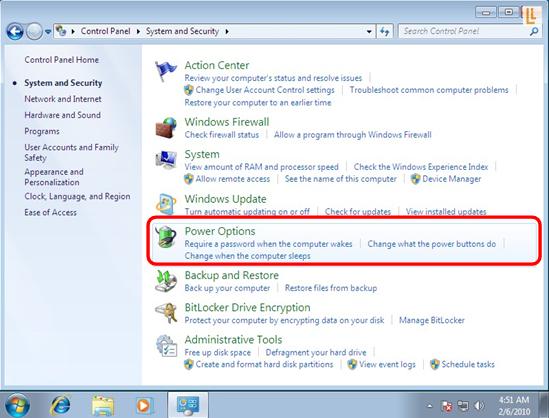The image size is (549, 418).
Task: Expand the address bar history dropdown
Action: 369,32
